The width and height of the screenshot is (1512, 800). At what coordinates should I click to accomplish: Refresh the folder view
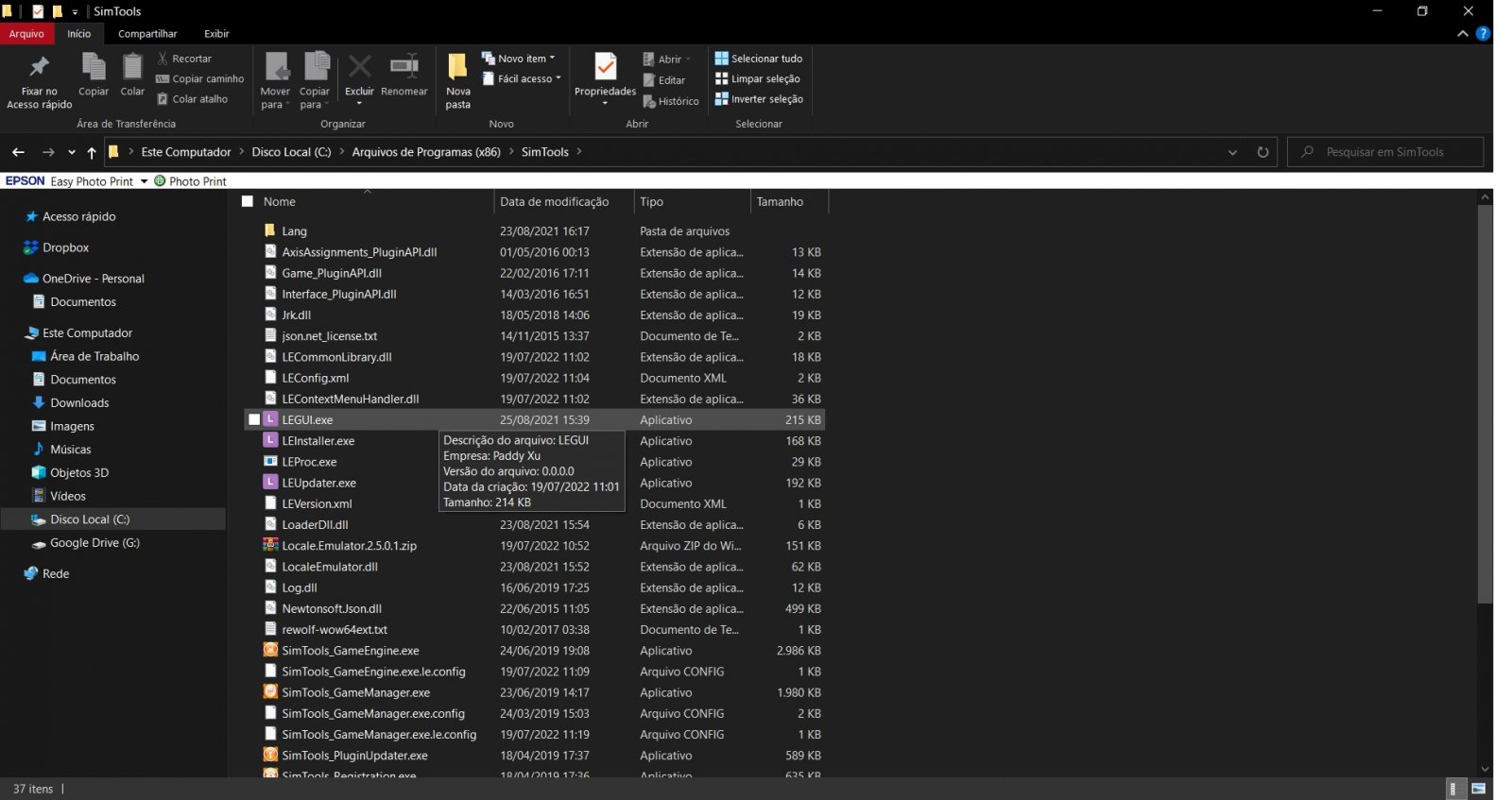(x=1263, y=152)
